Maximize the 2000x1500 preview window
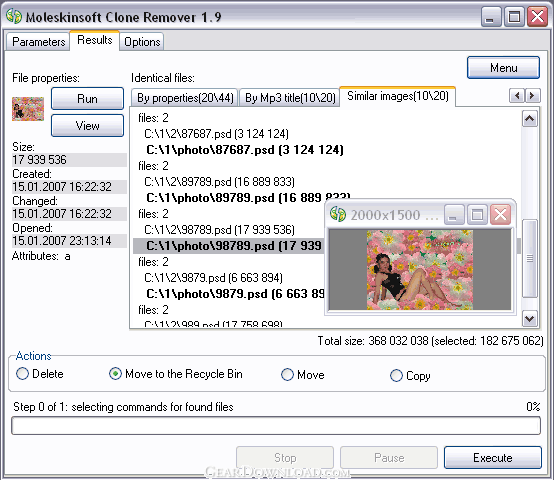This screenshot has width=554, height=480. [x=477, y=214]
